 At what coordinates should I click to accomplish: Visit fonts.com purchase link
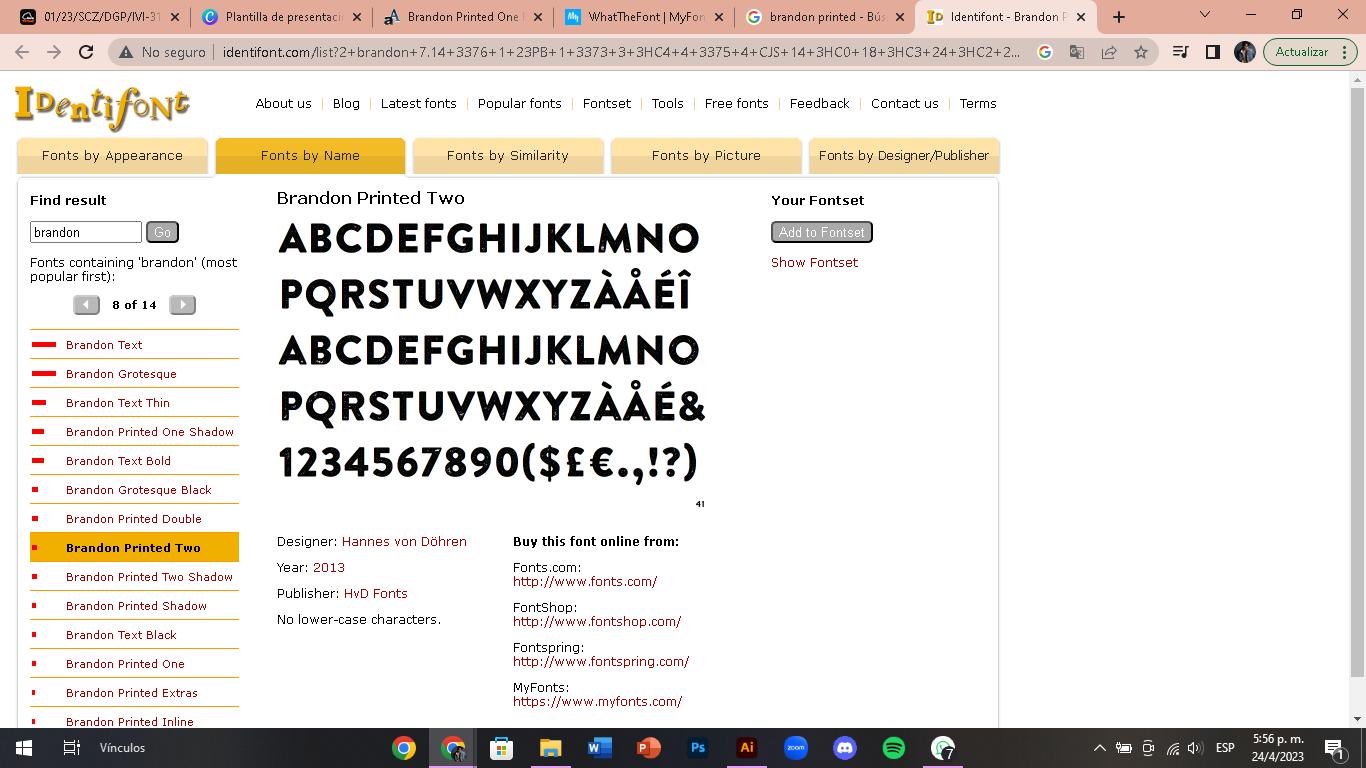[x=585, y=582]
